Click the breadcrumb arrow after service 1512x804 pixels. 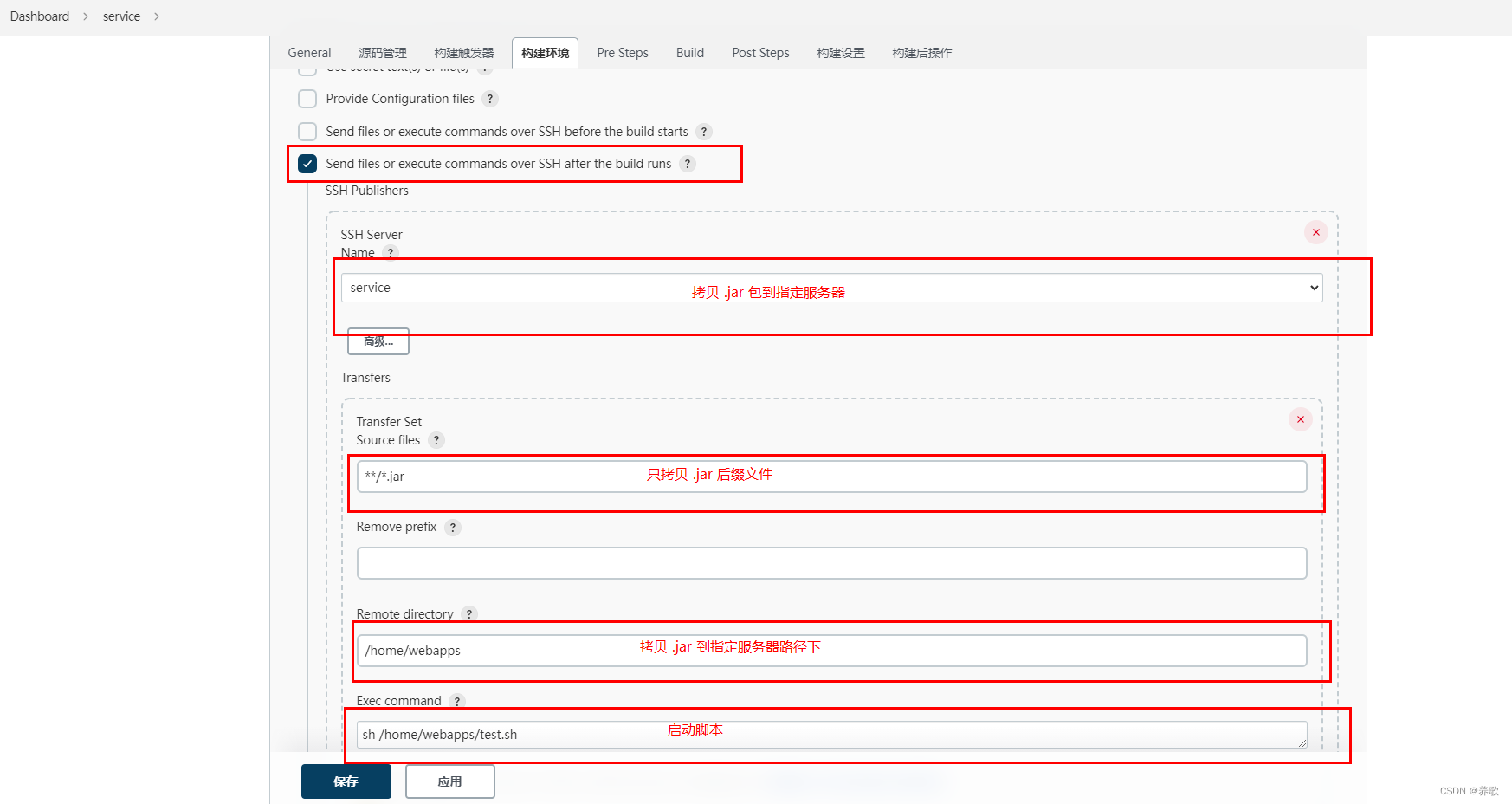point(157,16)
